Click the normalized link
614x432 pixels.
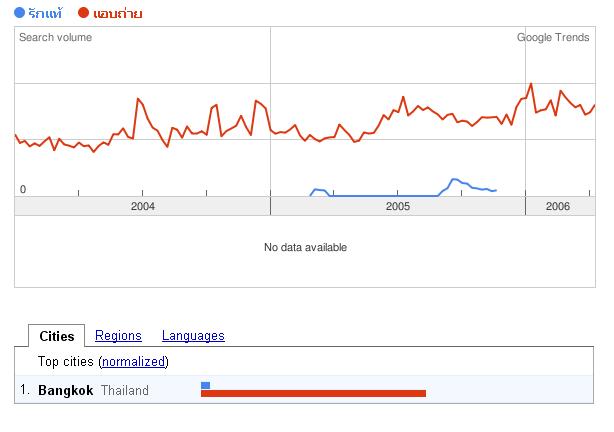tap(134, 362)
